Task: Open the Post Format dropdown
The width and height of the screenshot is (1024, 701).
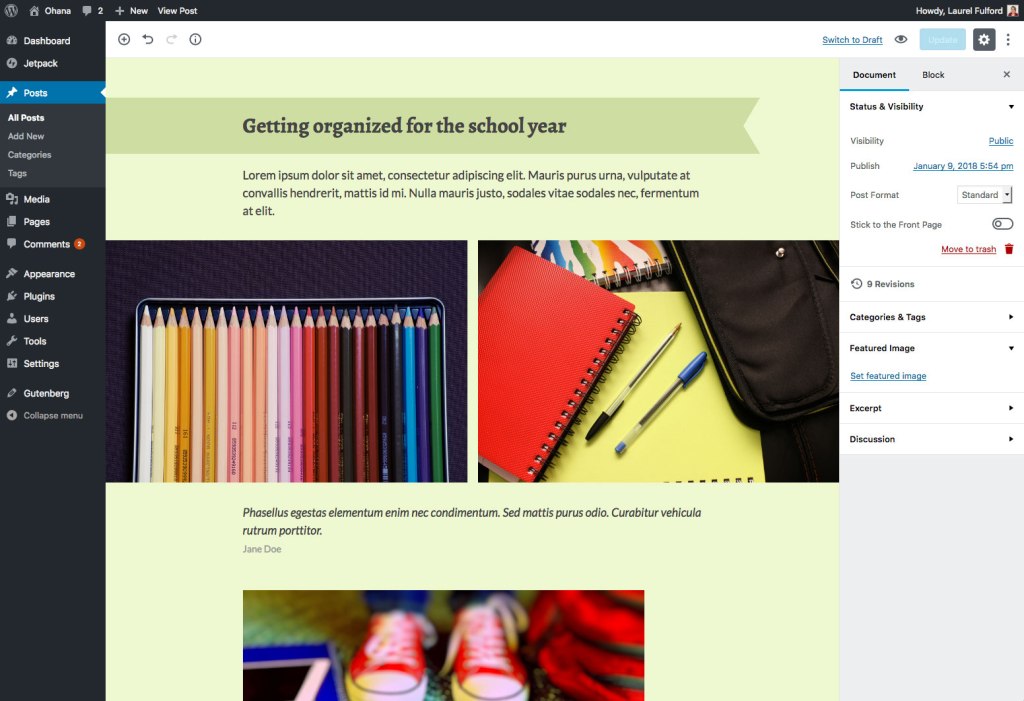Action: pos(985,195)
